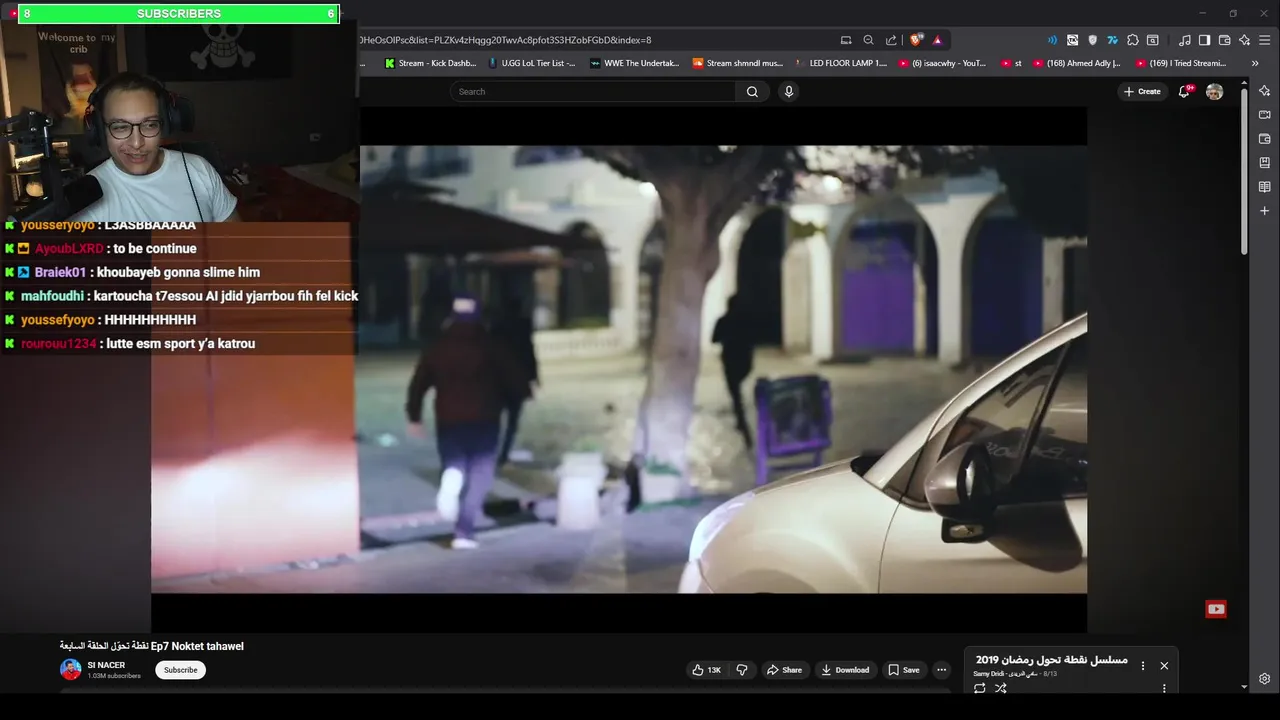Click the SI NACER channel name
Image resolution: width=1280 pixels, height=720 pixels.
click(106, 665)
